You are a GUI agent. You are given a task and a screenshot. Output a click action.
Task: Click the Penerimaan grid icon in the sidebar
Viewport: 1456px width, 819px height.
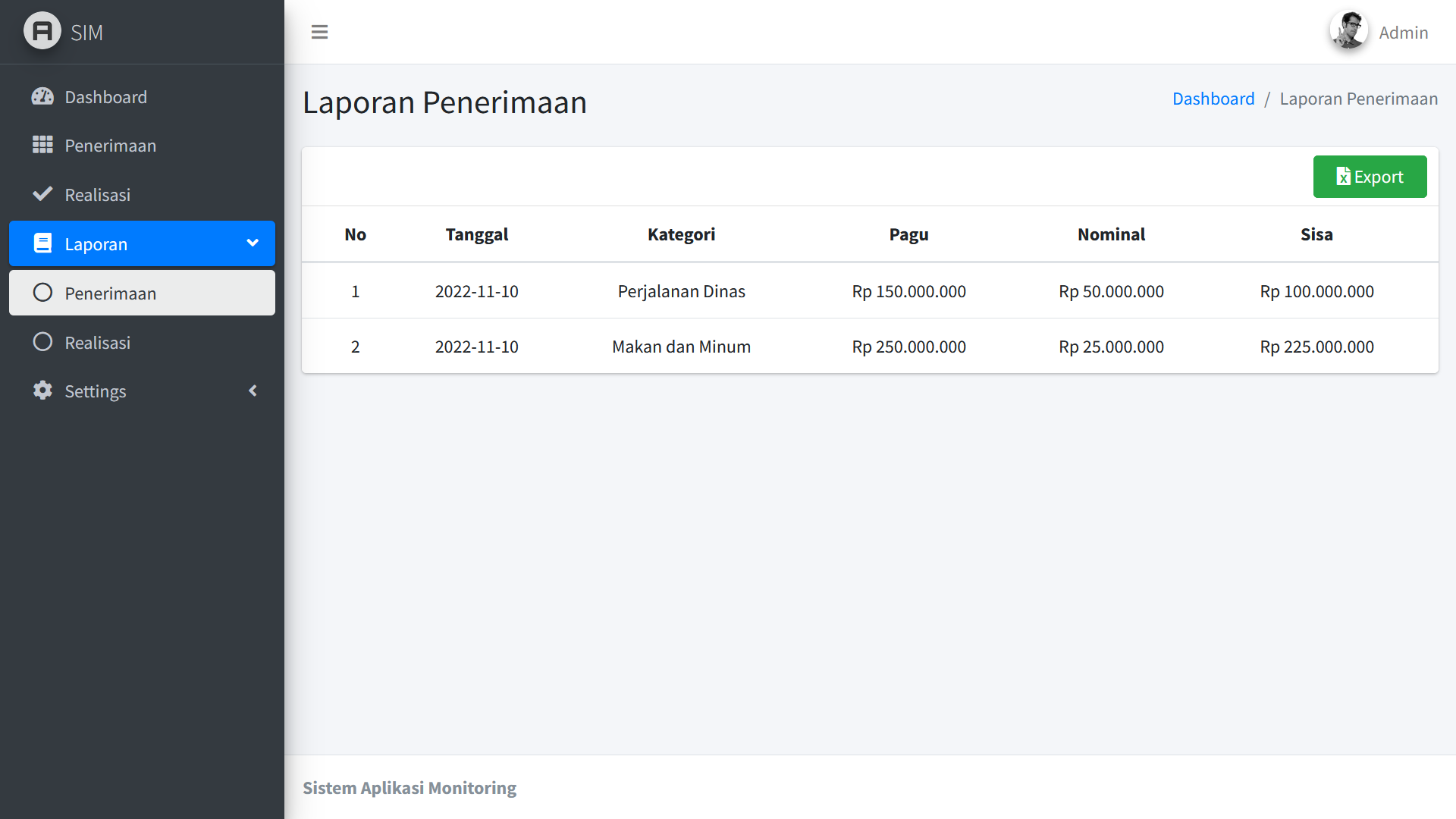(42, 145)
